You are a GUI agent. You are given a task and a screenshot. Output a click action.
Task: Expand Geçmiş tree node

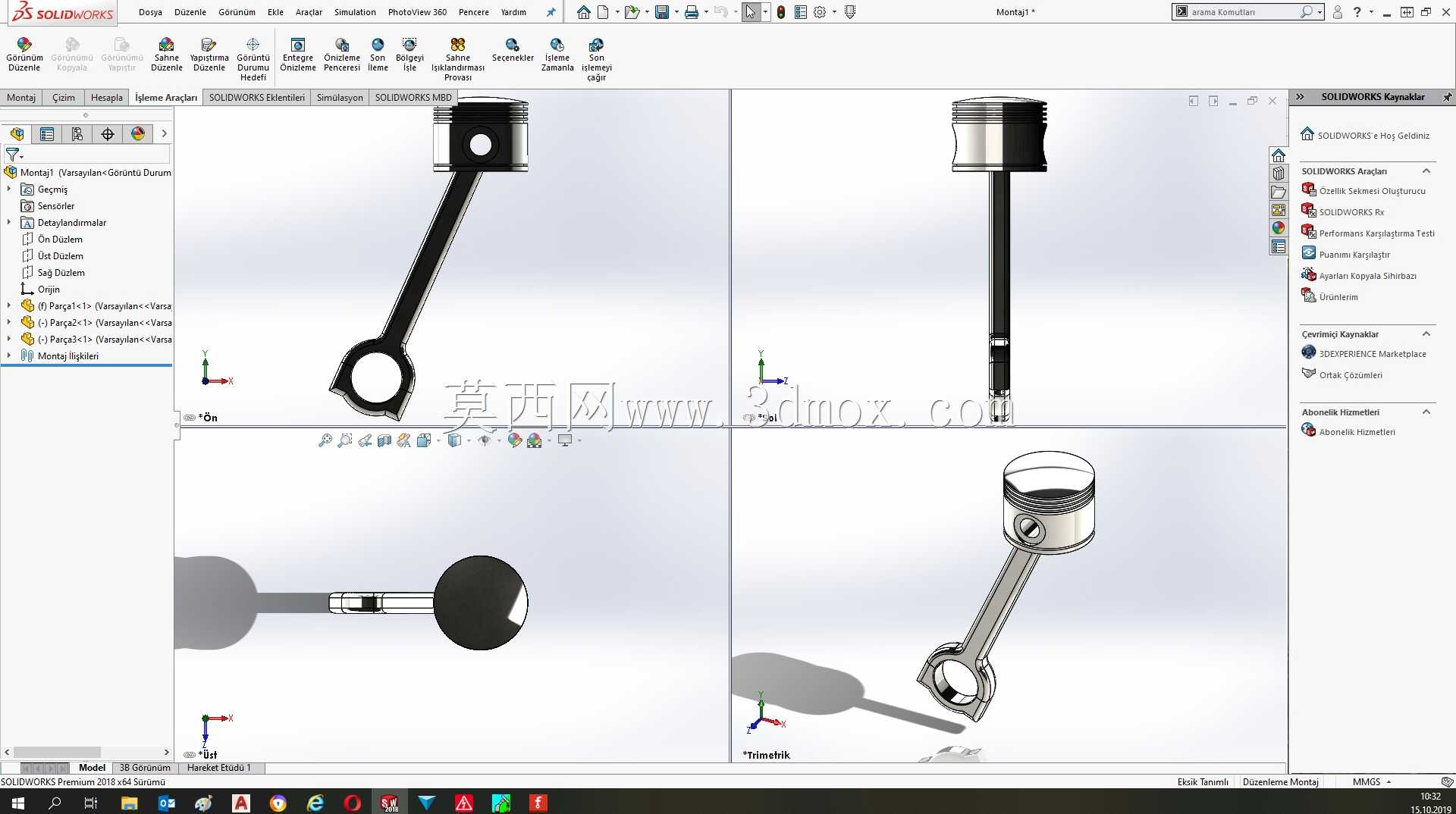[x=9, y=189]
